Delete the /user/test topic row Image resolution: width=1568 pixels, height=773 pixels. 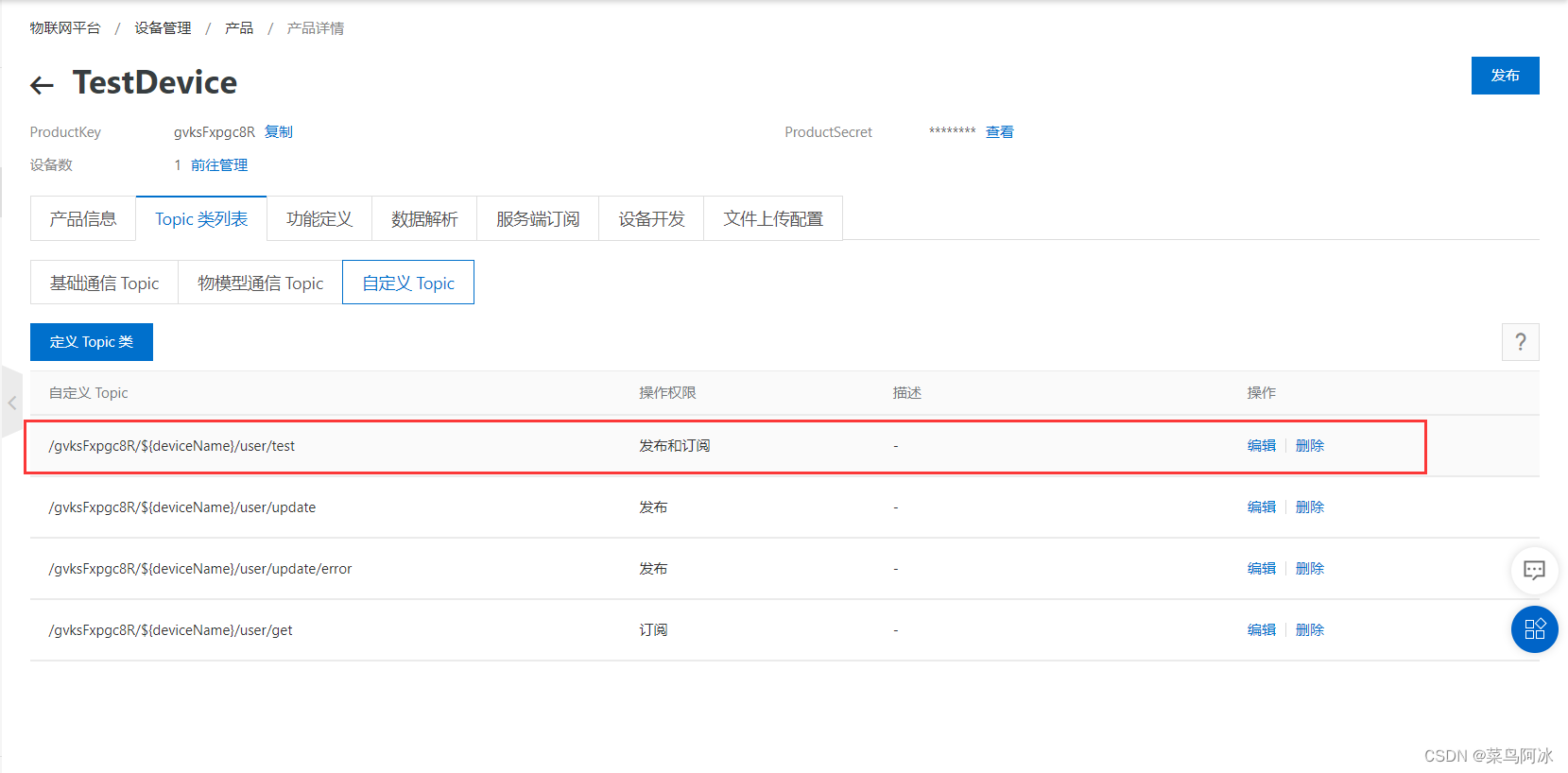pos(1310,446)
